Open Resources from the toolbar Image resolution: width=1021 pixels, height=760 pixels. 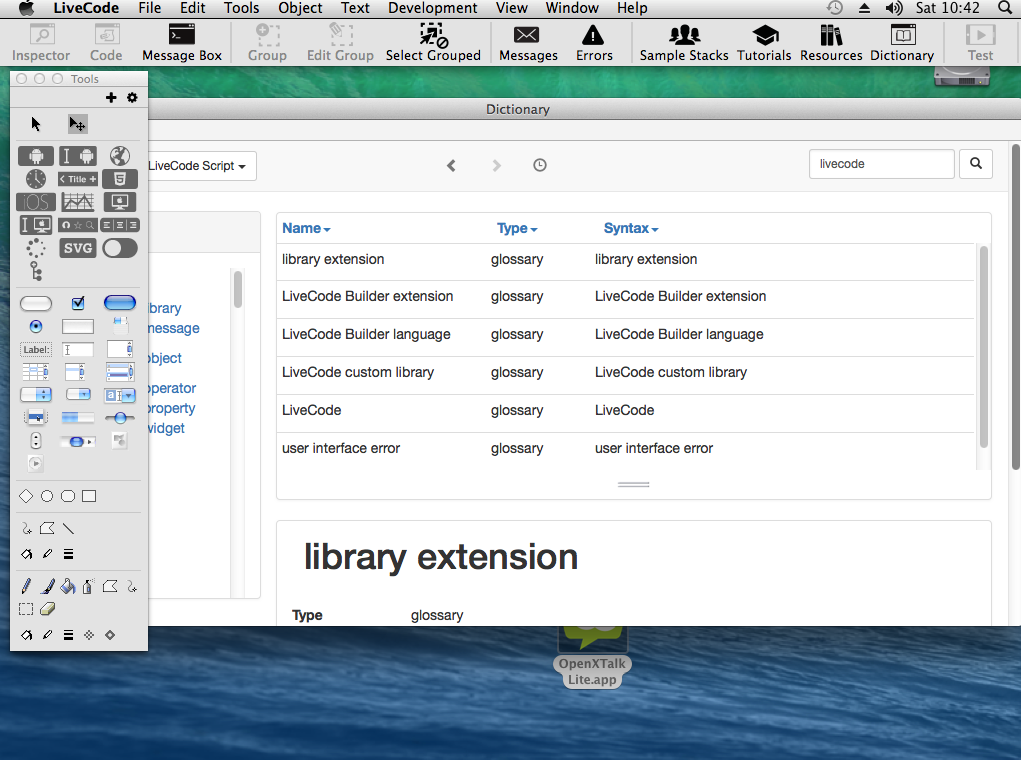pos(831,43)
